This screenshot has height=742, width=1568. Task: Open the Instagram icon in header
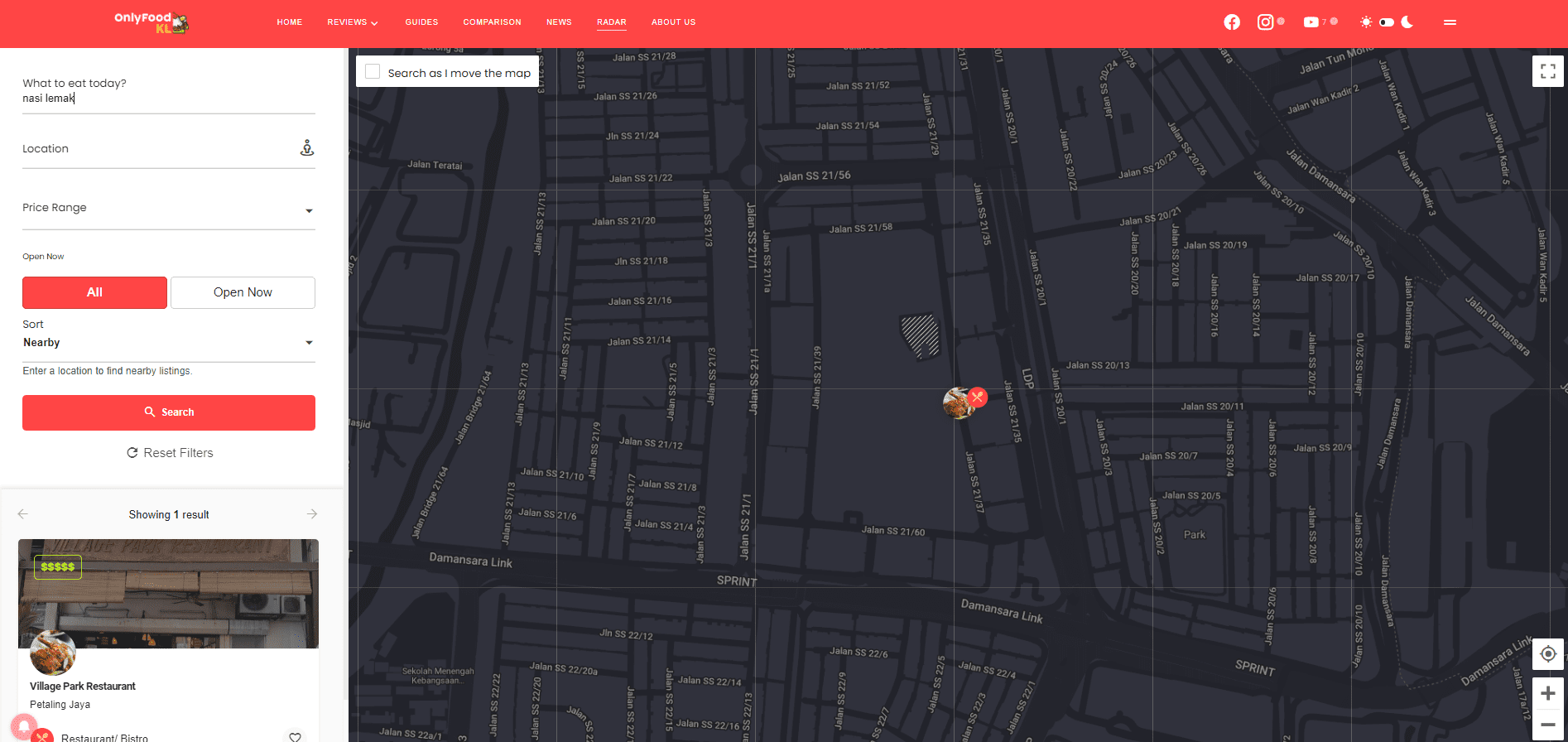(x=1265, y=22)
